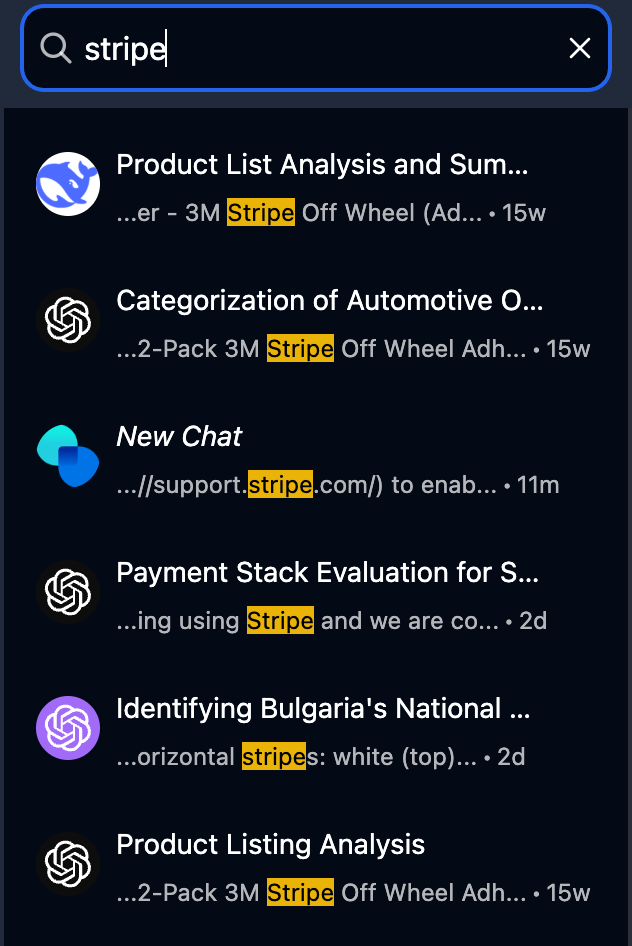Click the magnifying glass search icon

point(55,48)
